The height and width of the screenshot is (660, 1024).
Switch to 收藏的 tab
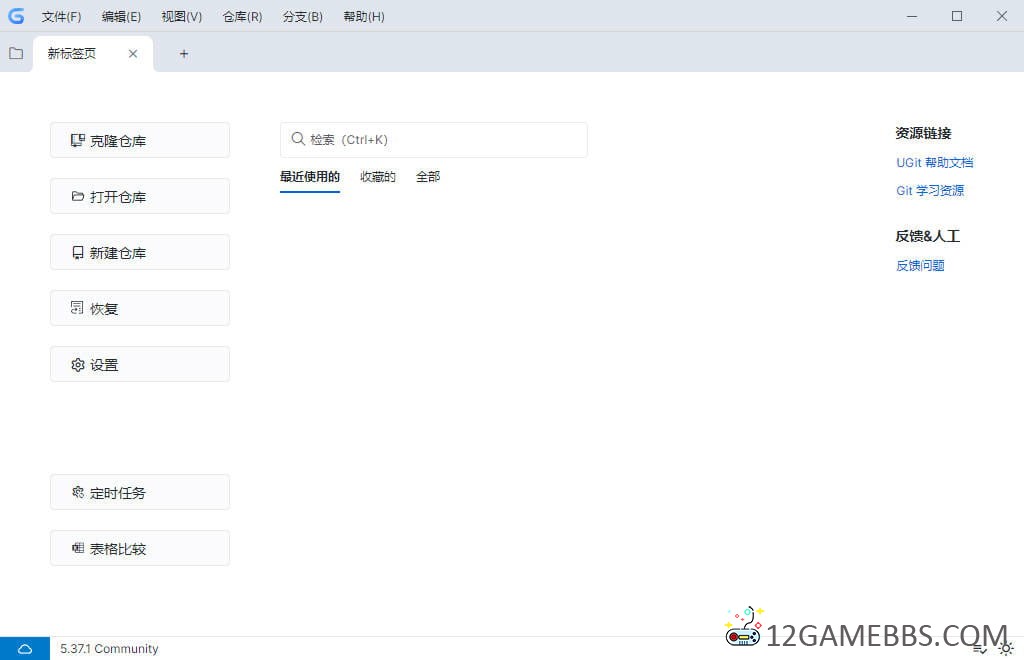[377, 177]
